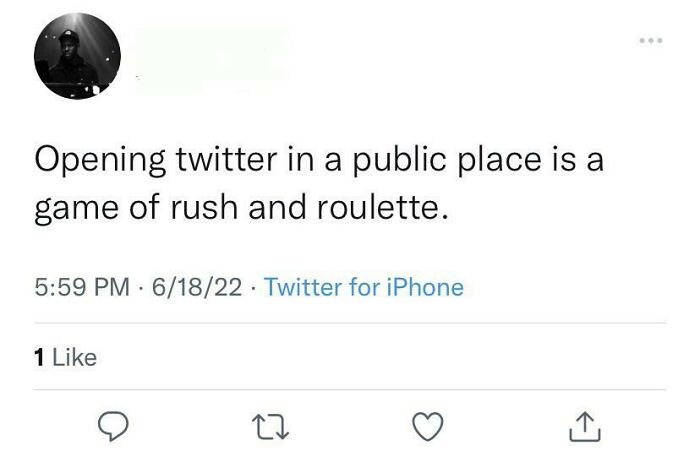View who liked via 1 Like
Viewport: 700px width, 451px height.
point(66,356)
